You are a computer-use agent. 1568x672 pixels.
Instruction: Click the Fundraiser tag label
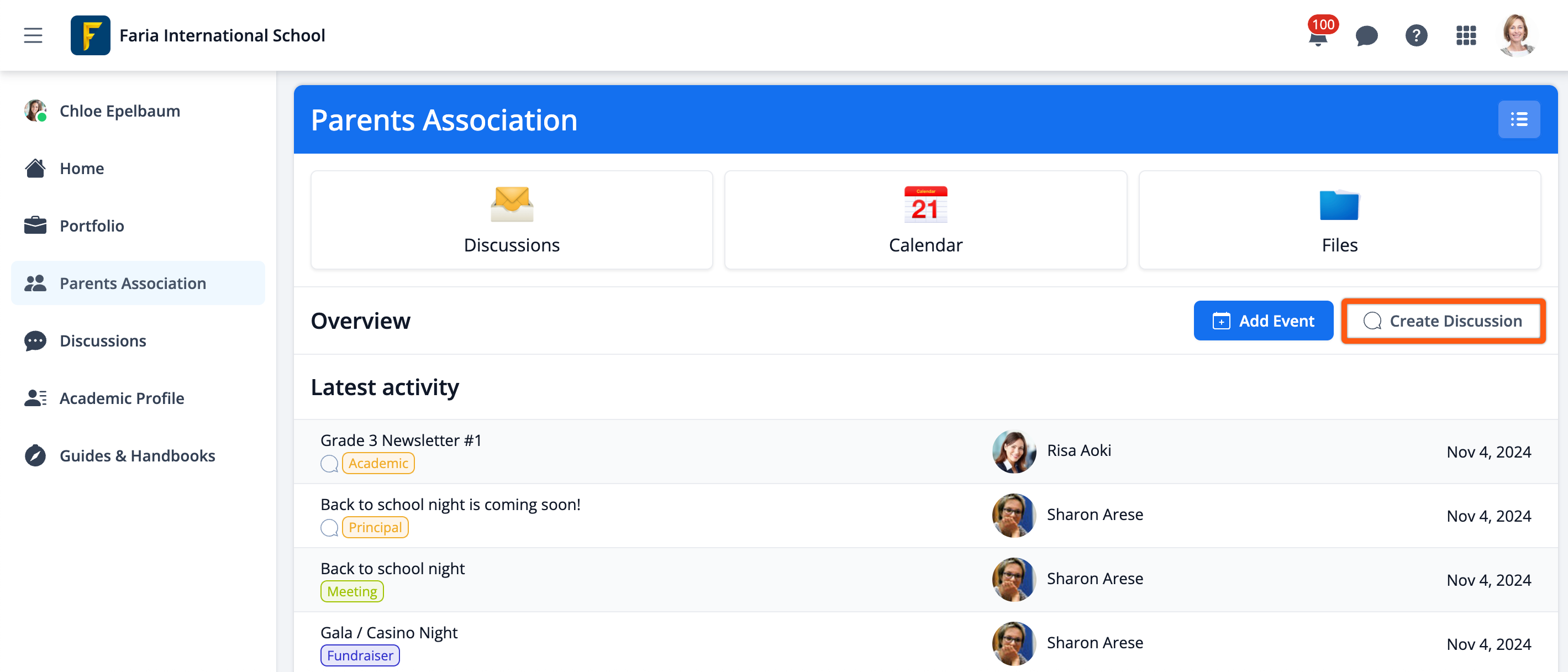click(360, 655)
